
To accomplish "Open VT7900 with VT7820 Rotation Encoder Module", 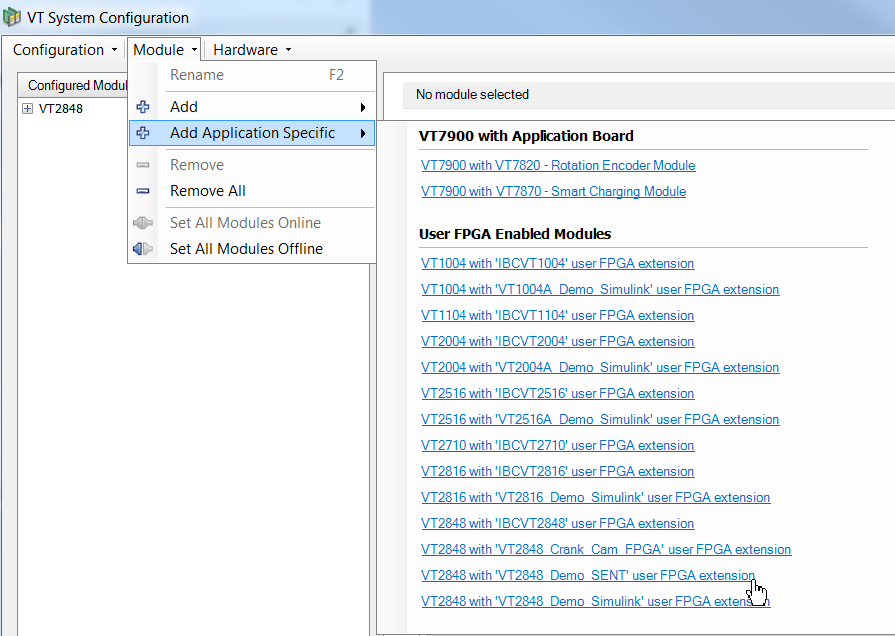I will point(558,166).
